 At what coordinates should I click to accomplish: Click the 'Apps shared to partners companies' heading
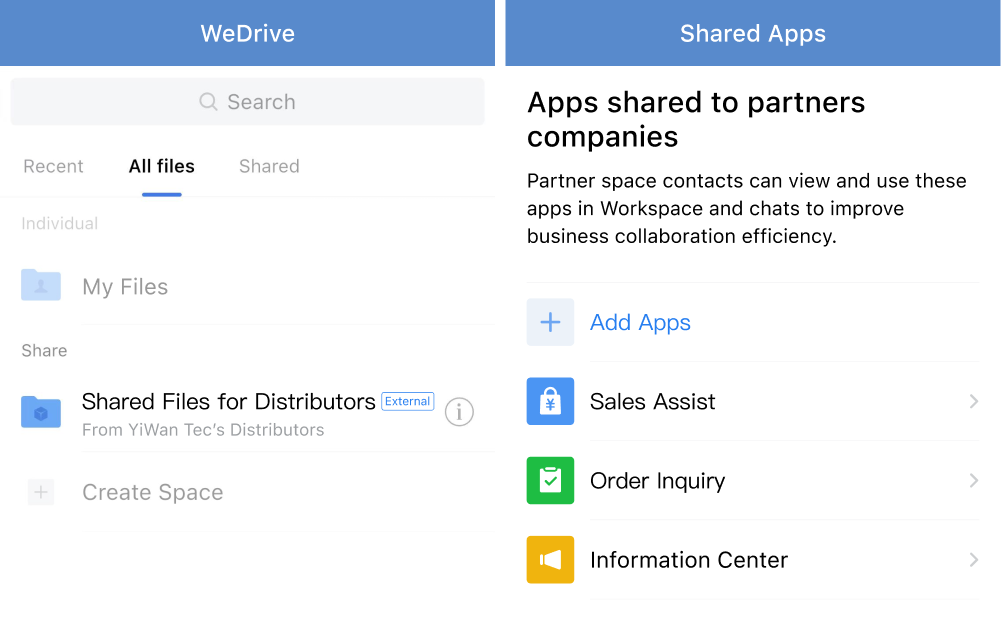696,119
